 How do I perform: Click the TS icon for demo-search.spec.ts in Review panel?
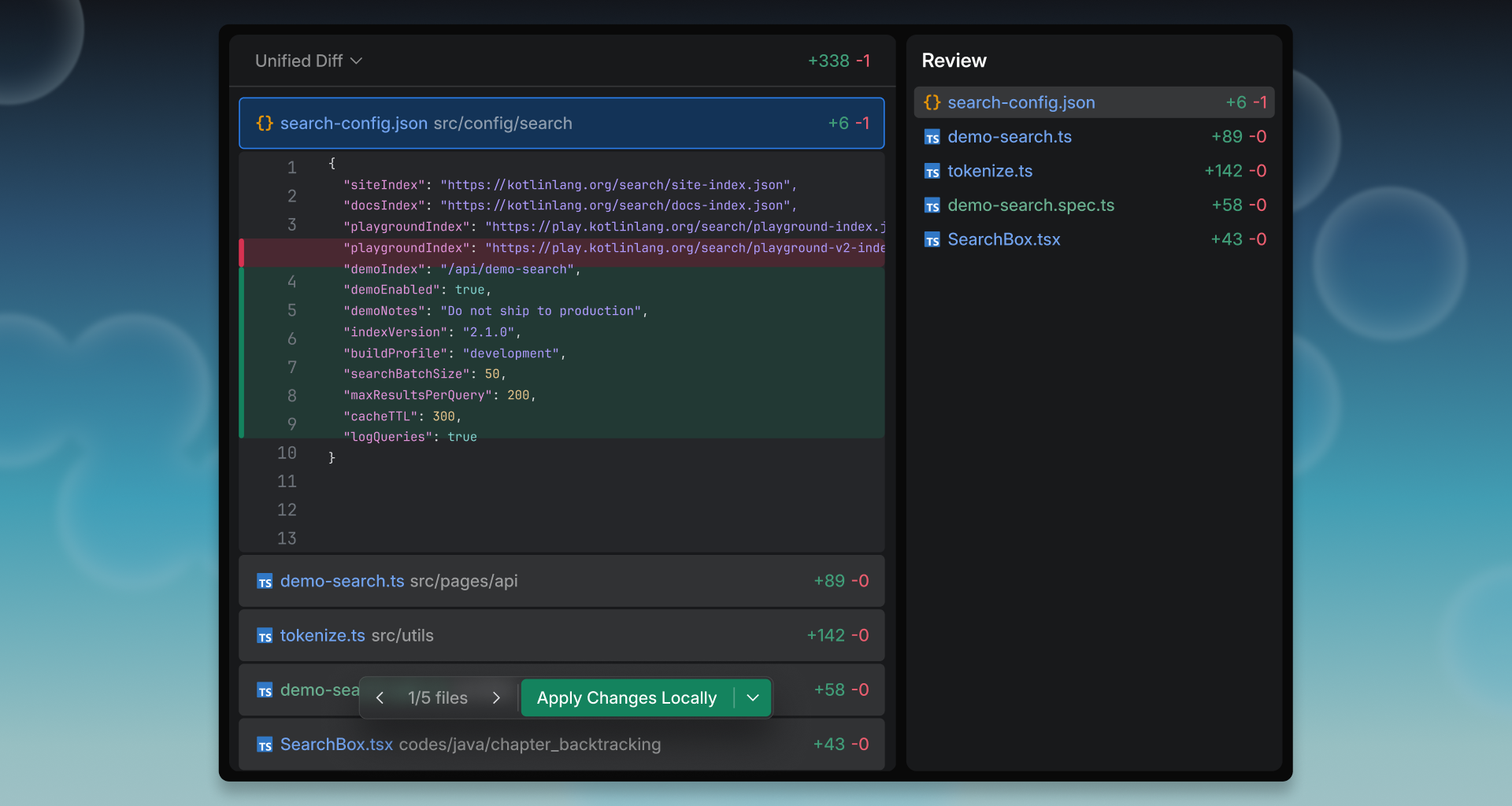coord(932,206)
